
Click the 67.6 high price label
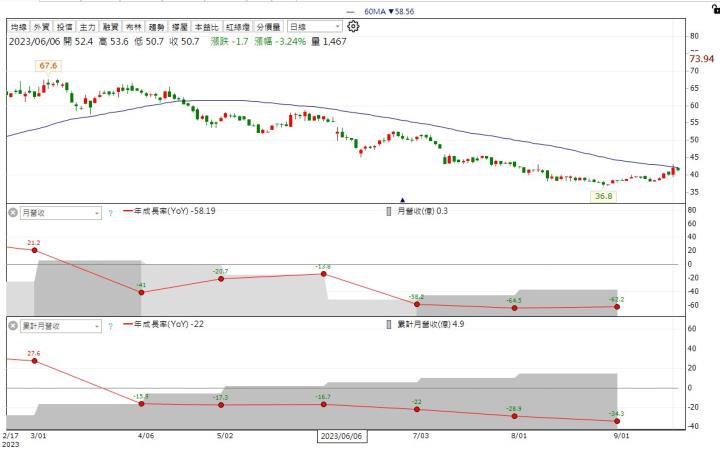tap(48, 66)
